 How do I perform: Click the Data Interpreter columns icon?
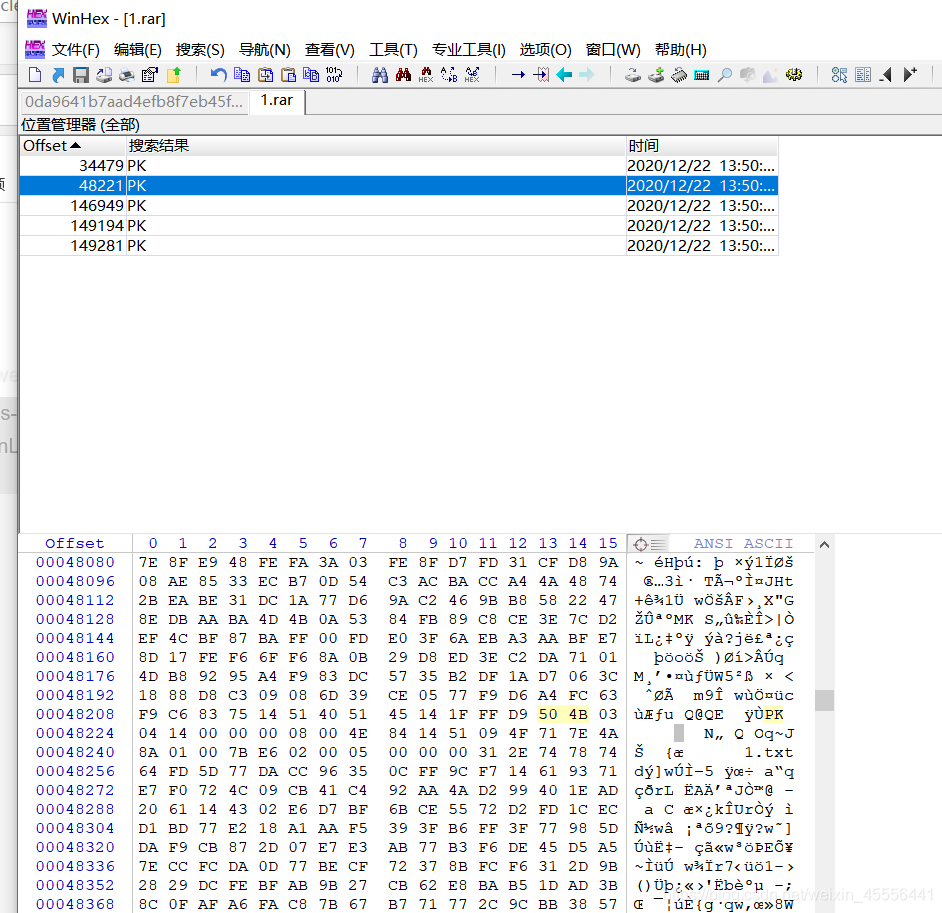(x=863, y=75)
